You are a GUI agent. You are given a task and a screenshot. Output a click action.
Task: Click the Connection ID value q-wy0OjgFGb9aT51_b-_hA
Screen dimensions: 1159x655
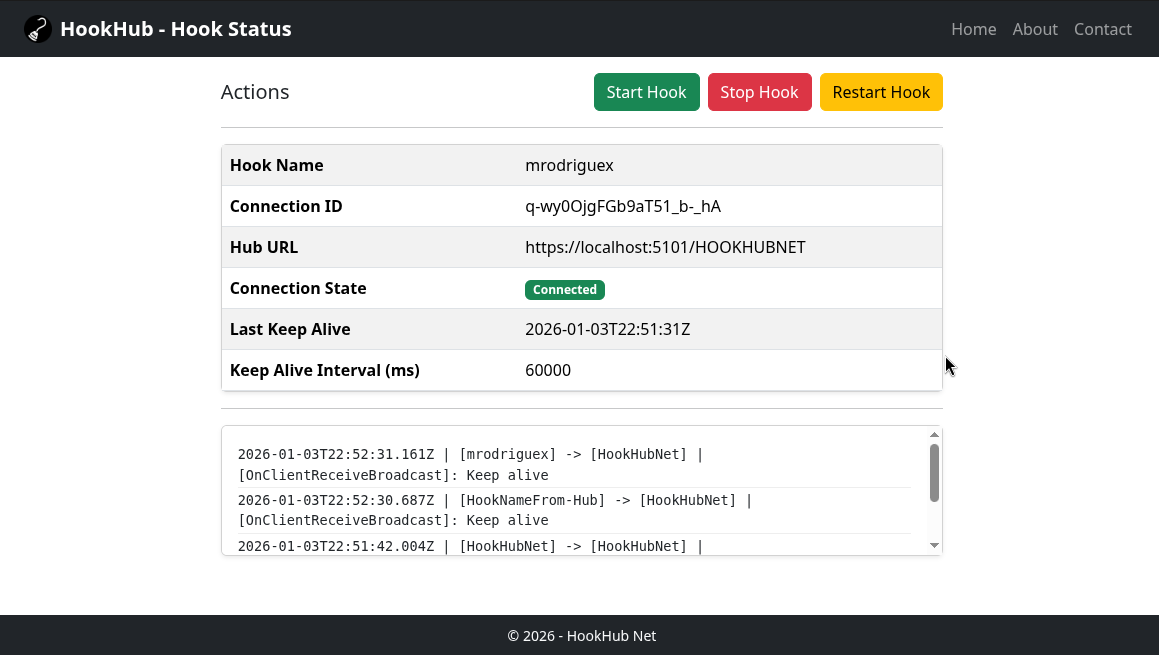pyautogui.click(x=623, y=206)
